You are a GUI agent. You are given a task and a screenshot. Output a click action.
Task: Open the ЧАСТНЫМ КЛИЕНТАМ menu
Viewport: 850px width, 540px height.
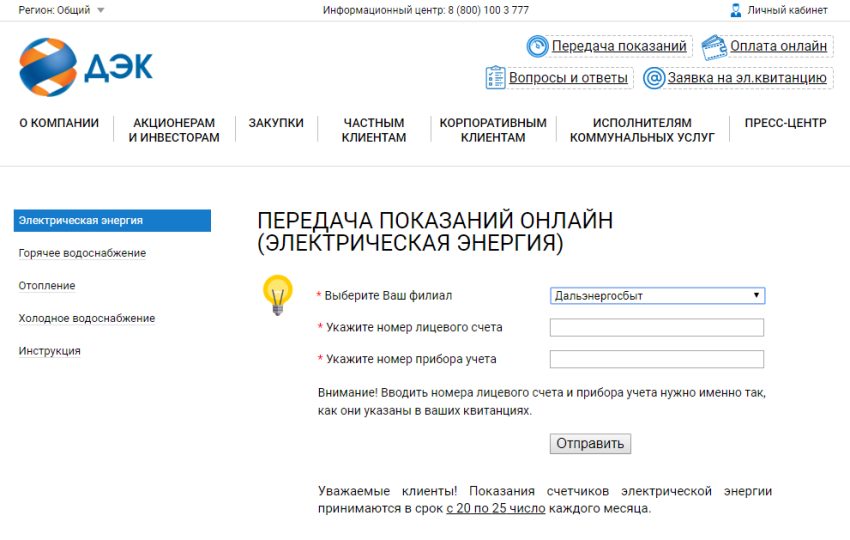tap(374, 130)
